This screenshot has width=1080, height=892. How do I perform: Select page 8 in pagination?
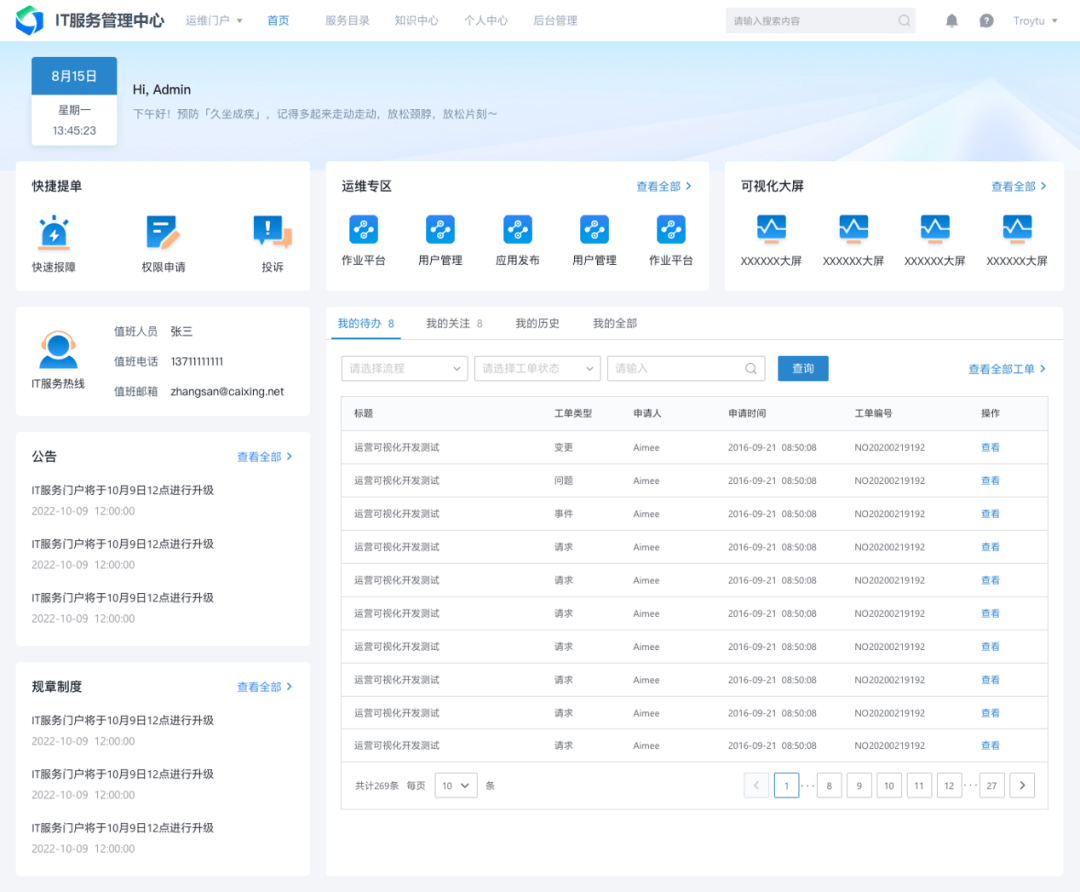click(829, 785)
